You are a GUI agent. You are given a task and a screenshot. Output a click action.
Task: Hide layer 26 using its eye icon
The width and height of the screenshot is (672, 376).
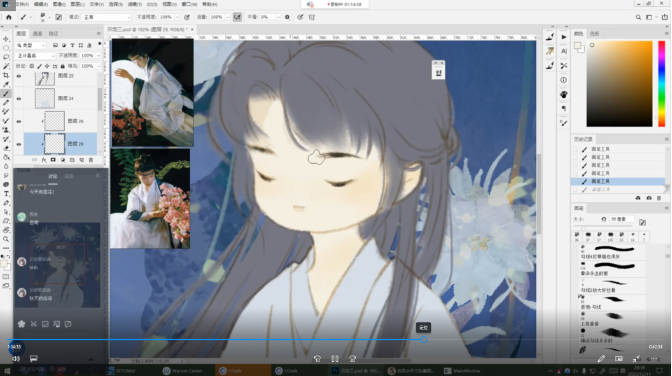click(19, 121)
